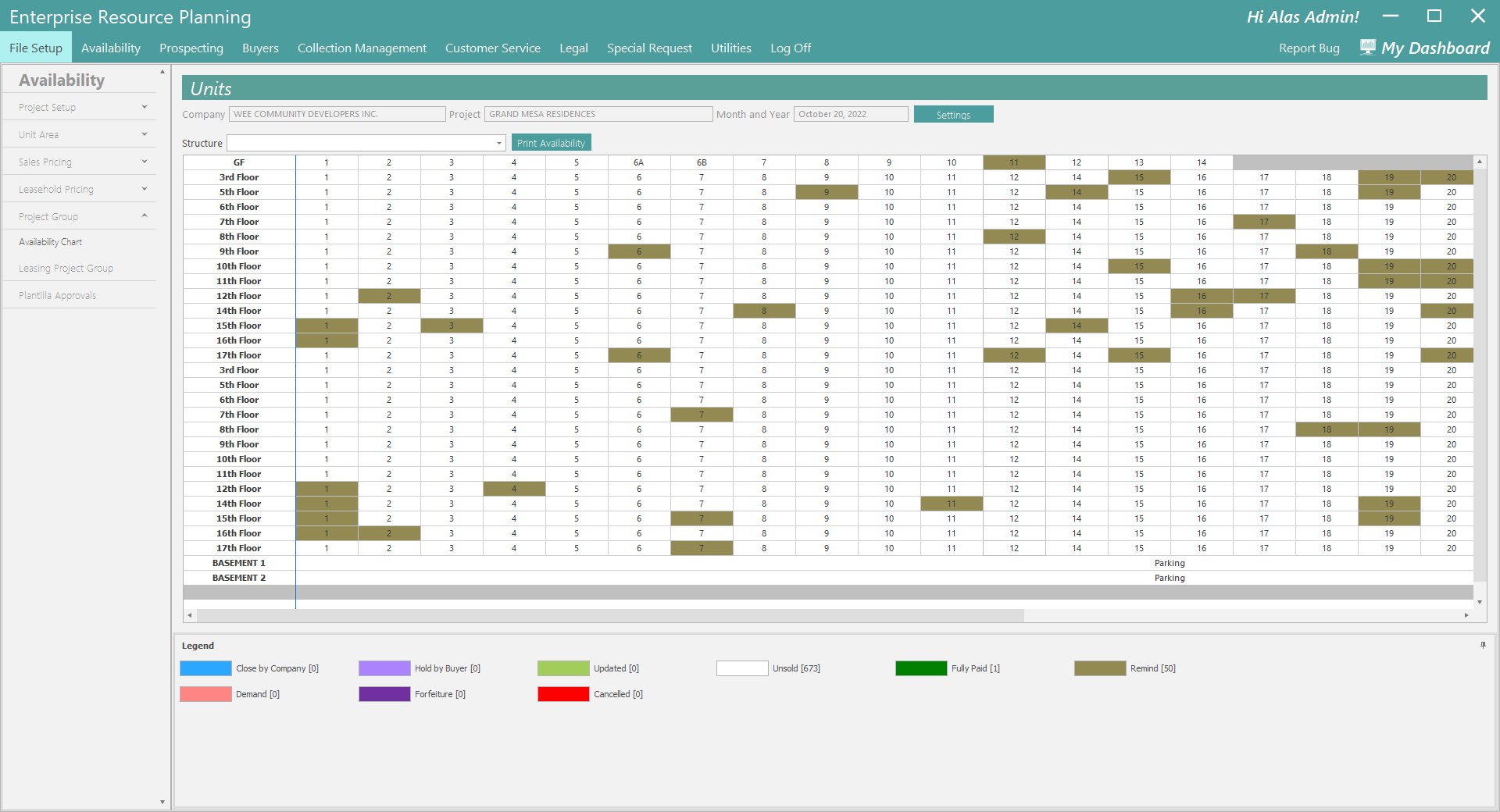Open the Legal menu
Viewport: 1500px width, 812px height.
coord(573,48)
